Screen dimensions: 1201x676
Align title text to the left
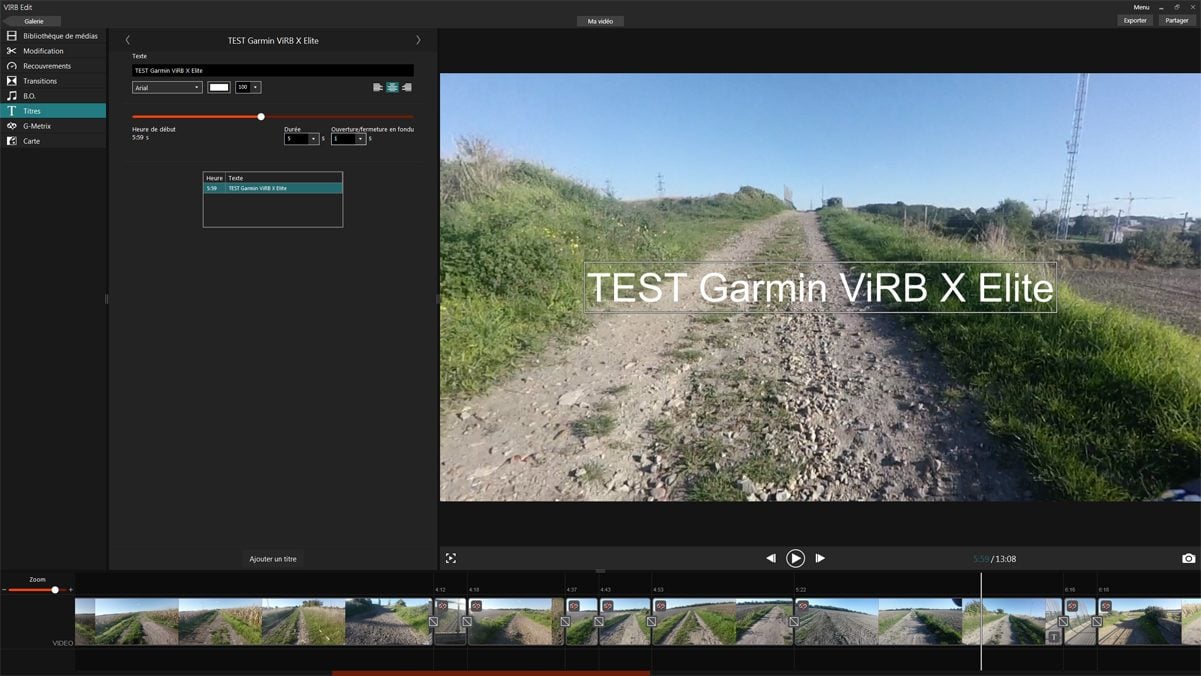378,87
